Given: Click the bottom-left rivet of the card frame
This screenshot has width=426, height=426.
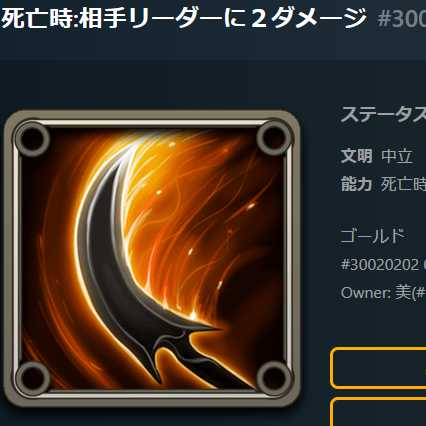Looking at the screenshot, I should [x=33, y=379].
